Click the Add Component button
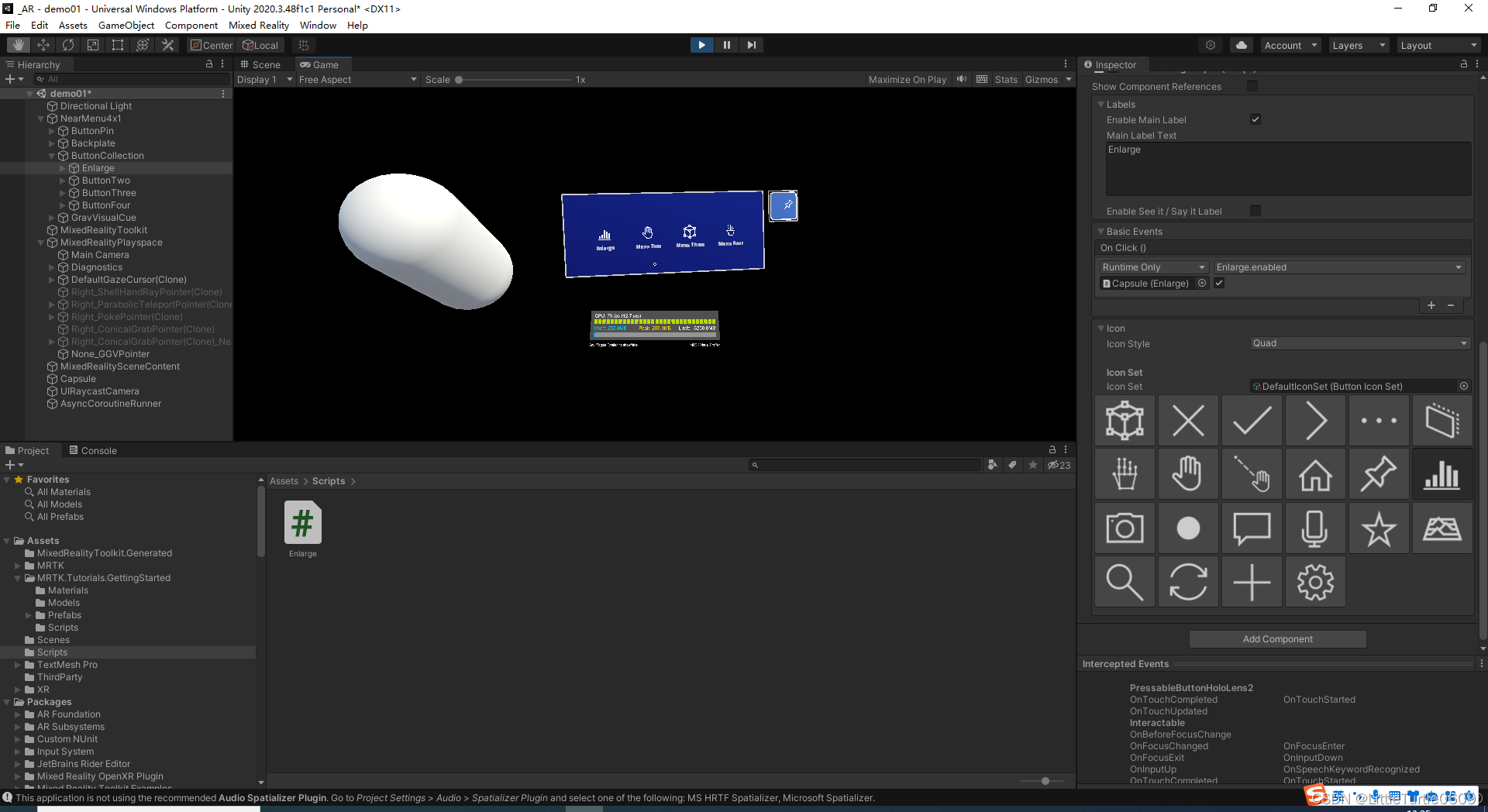 [1277, 639]
